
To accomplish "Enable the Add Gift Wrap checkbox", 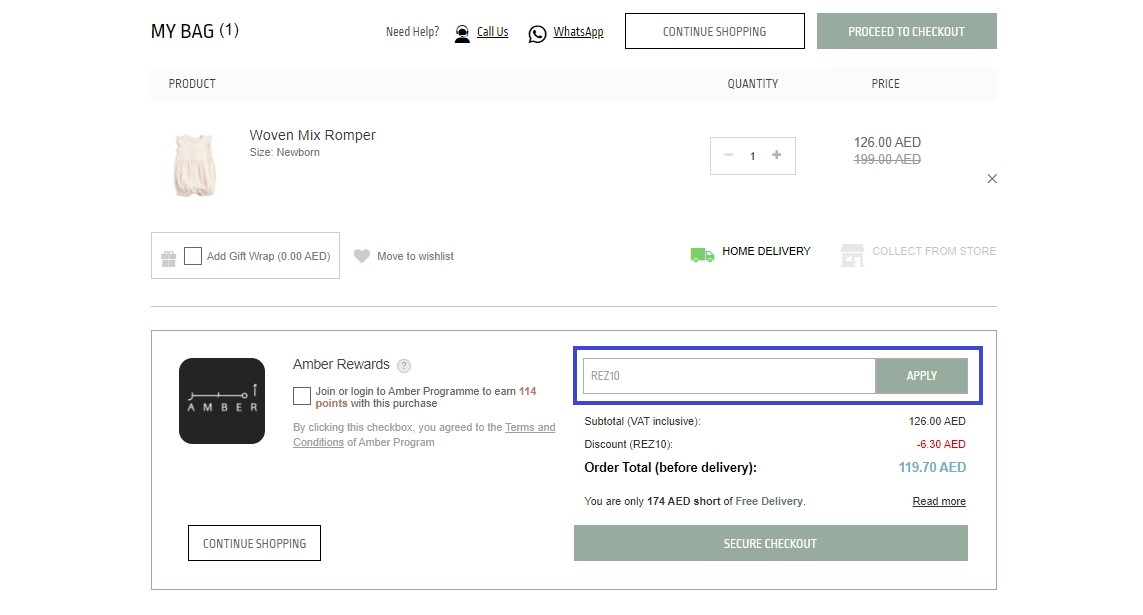I will pyautogui.click(x=193, y=256).
